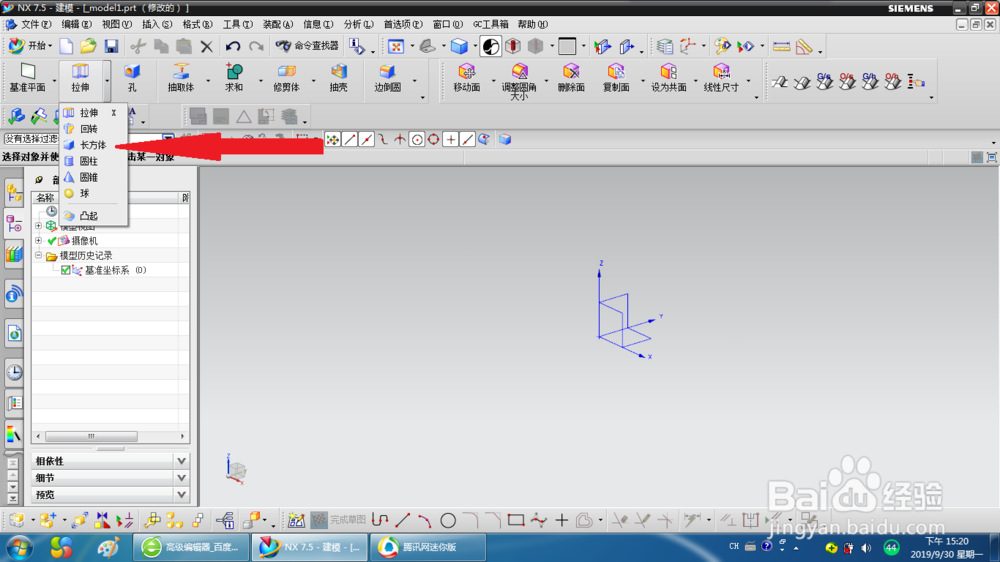Open the reuse library books tab
This screenshot has height=562, width=1000.
(14, 255)
